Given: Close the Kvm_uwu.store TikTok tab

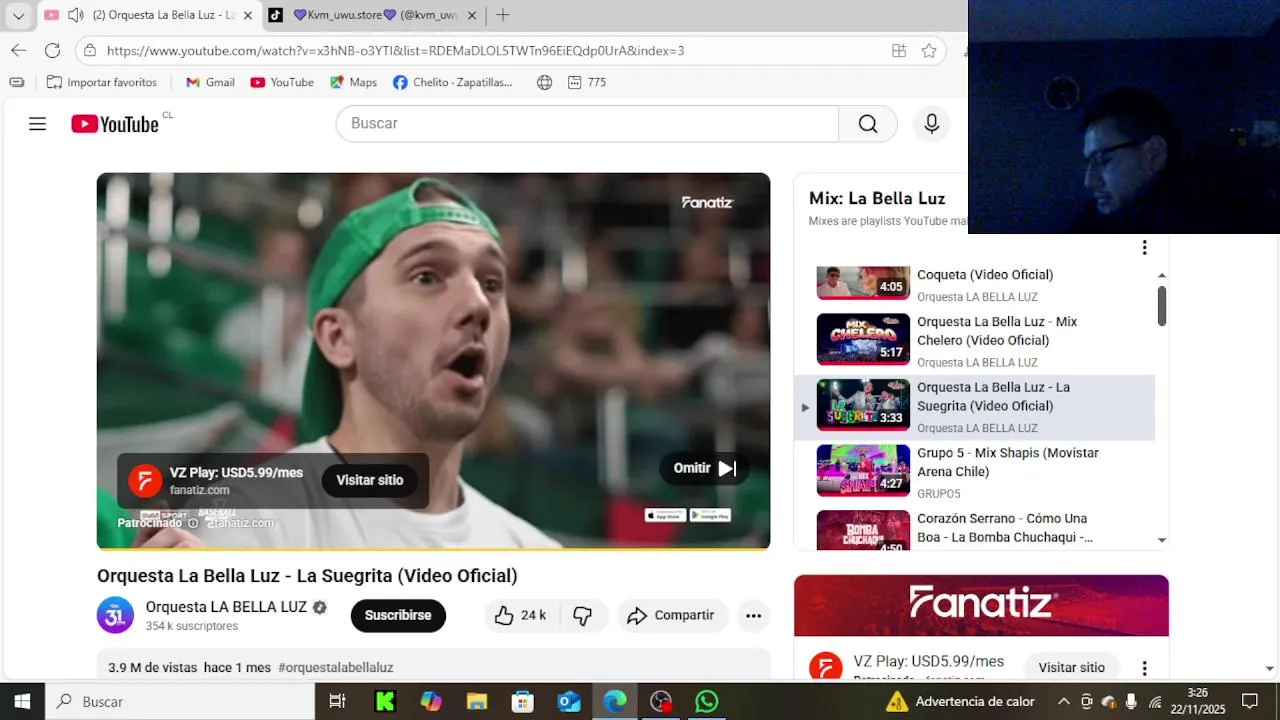Looking at the screenshot, I should tap(472, 15).
